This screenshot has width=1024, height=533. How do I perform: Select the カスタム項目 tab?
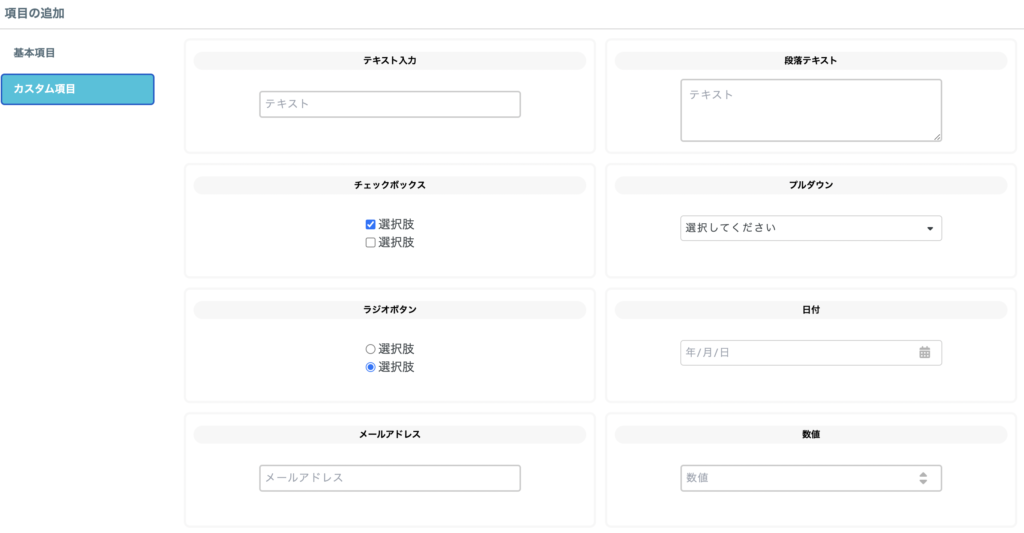pyautogui.click(x=78, y=89)
